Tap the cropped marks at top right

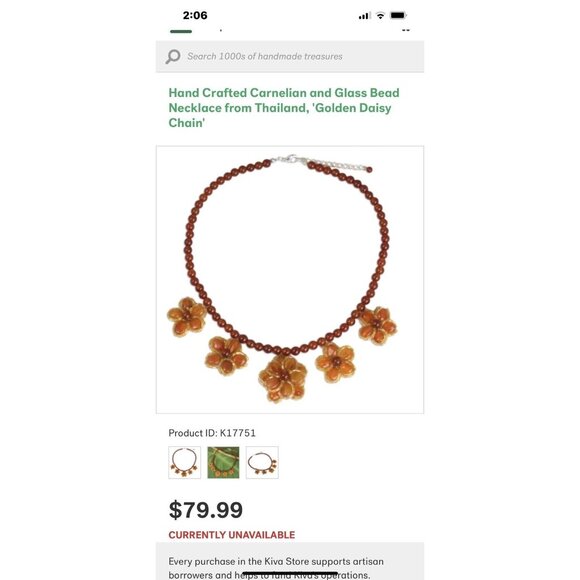[x=406, y=30]
